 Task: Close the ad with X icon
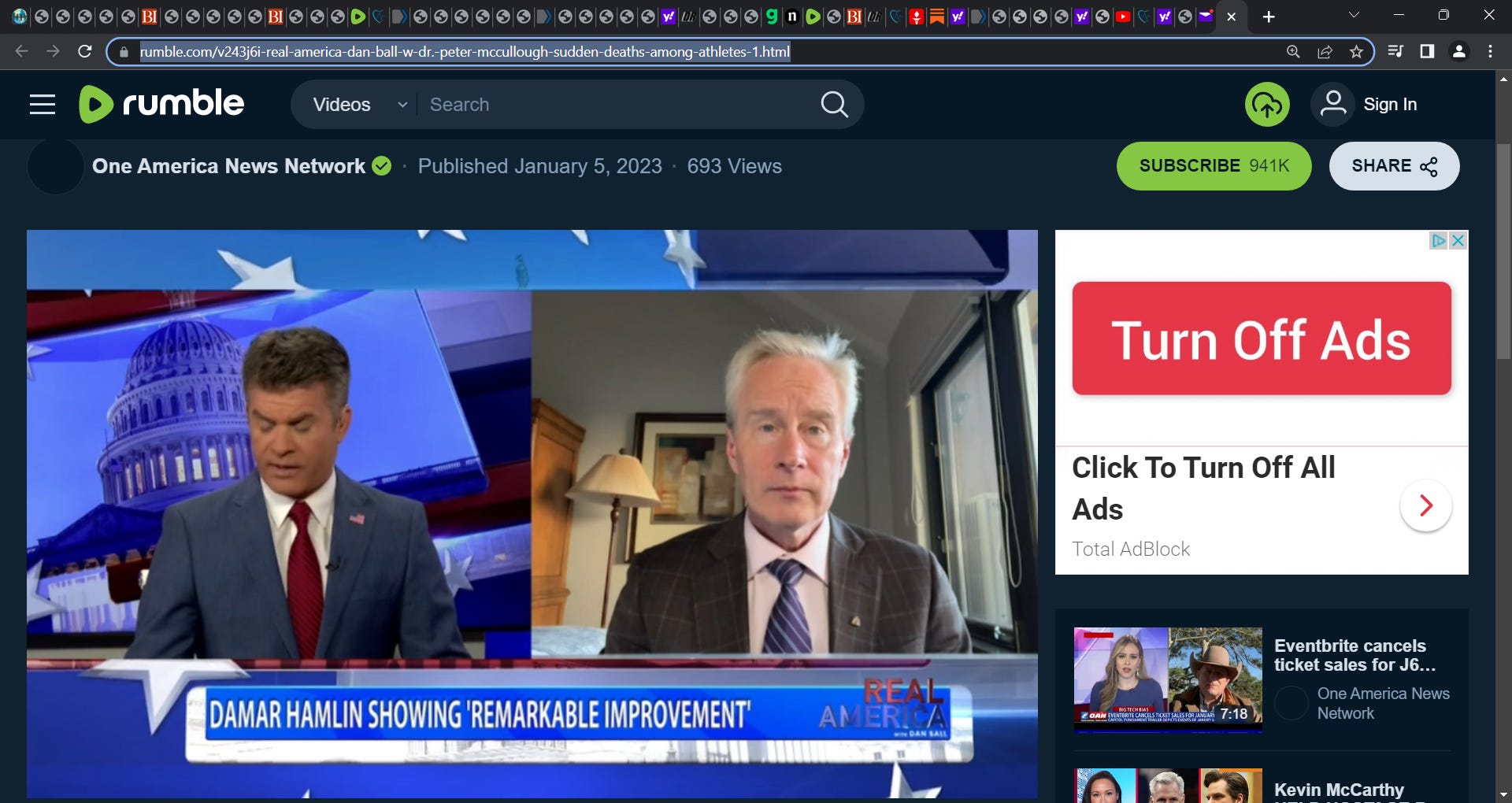1458,240
